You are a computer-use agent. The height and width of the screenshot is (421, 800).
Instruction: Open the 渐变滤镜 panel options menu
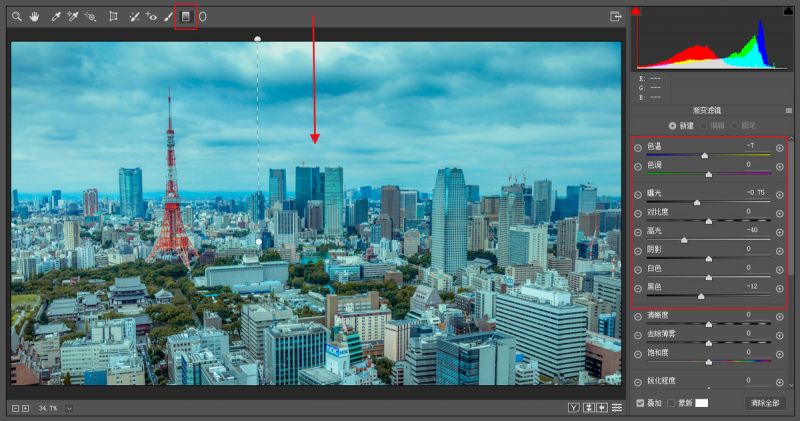787,110
